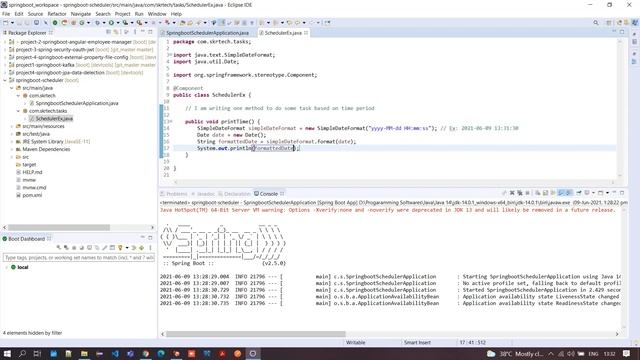The width and height of the screenshot is (640, 360).
Task: Click the Remove Launch X icon in Console
Action: [512, 193]
